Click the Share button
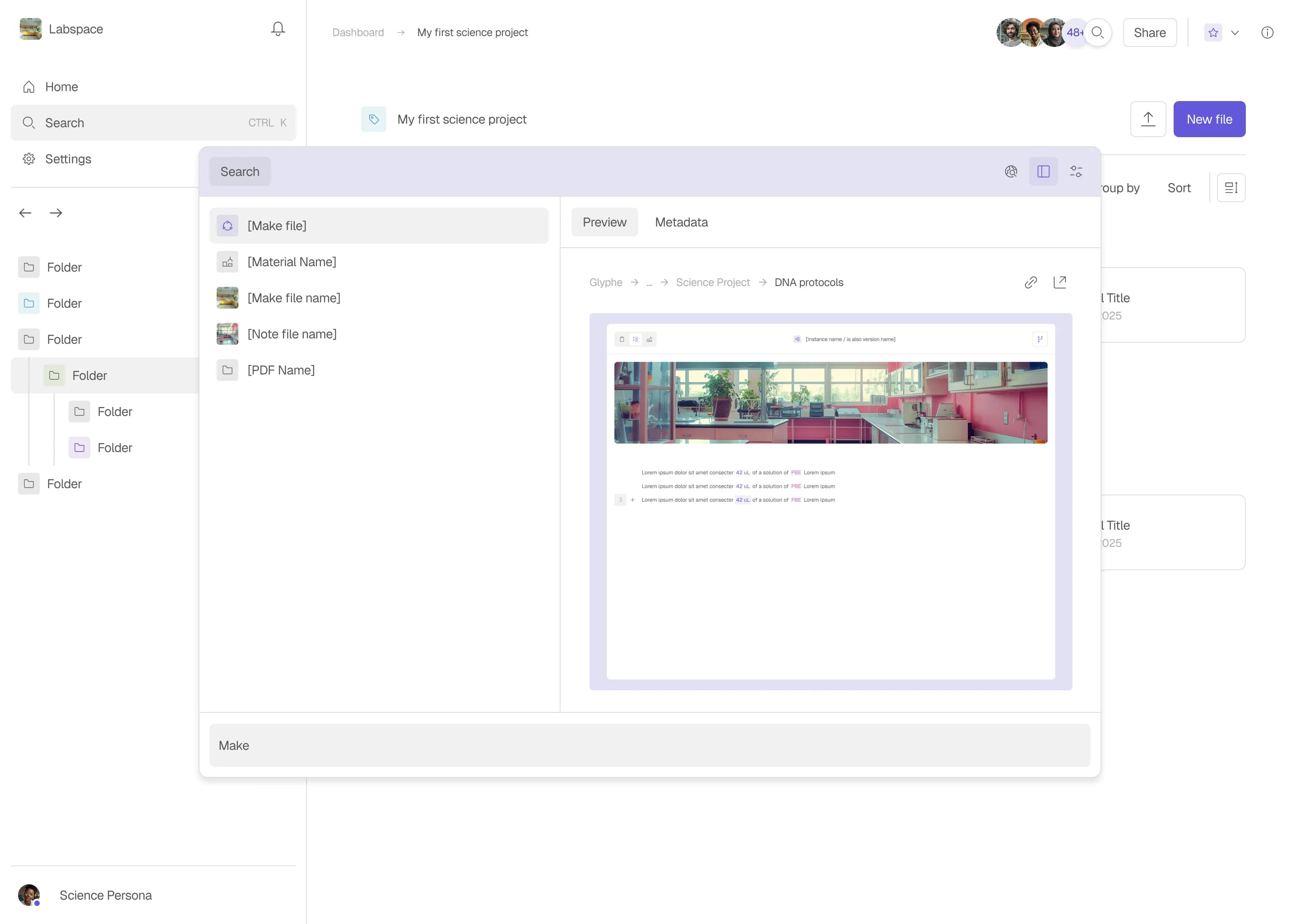This screenshot has width=1300, height=924. (1149, 32)
